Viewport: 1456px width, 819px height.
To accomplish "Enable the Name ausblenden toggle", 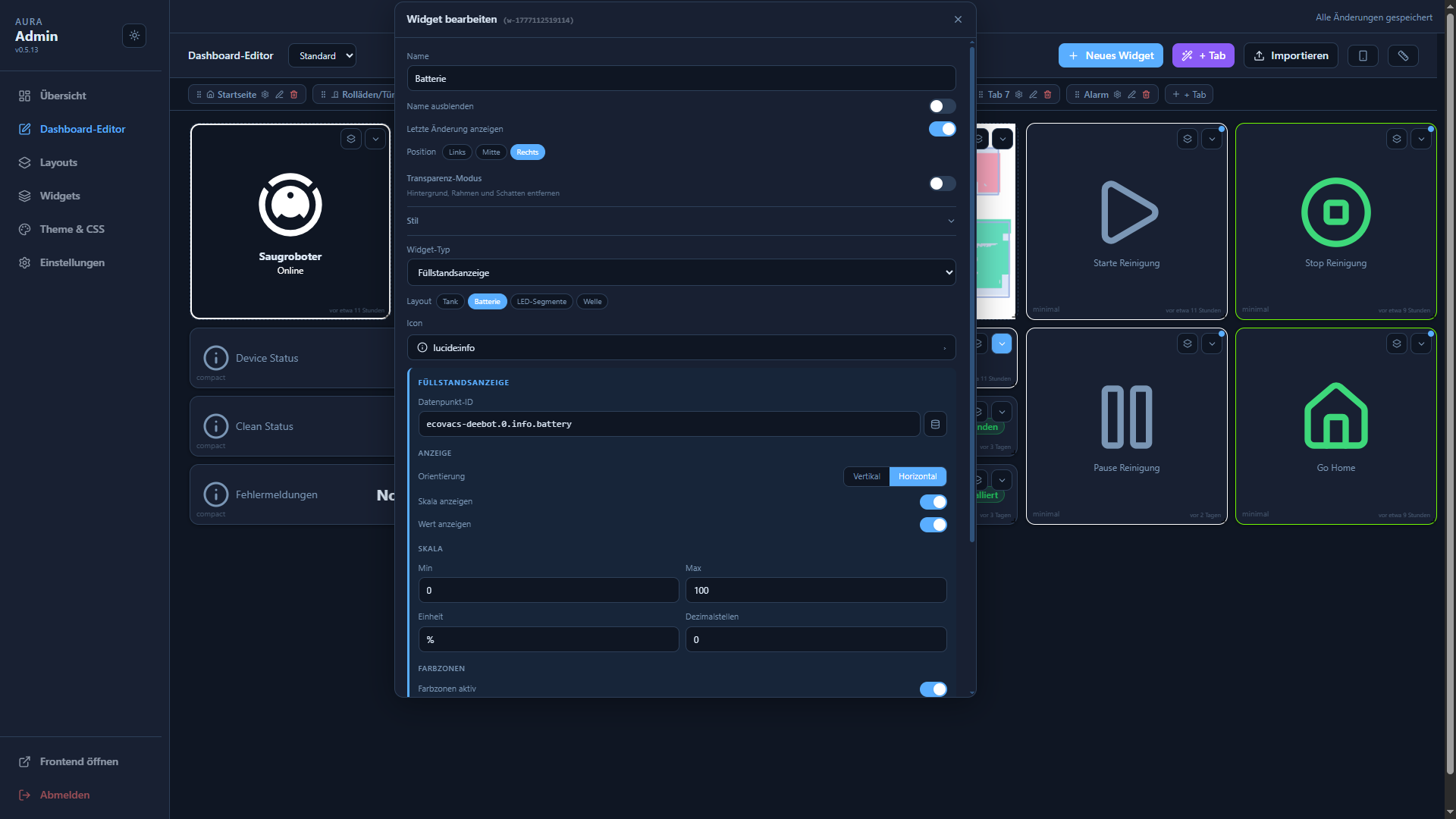I will tap(942, 106).
